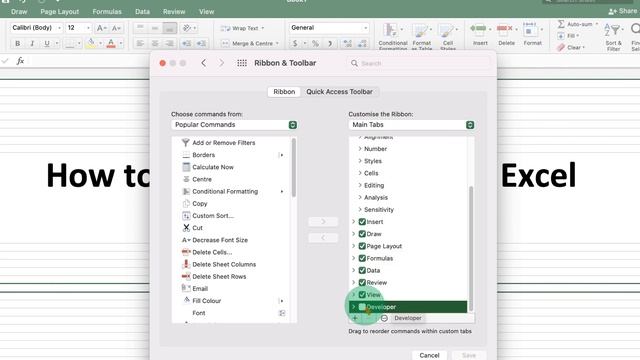Show all preferences grid icon

click(242, 63)
